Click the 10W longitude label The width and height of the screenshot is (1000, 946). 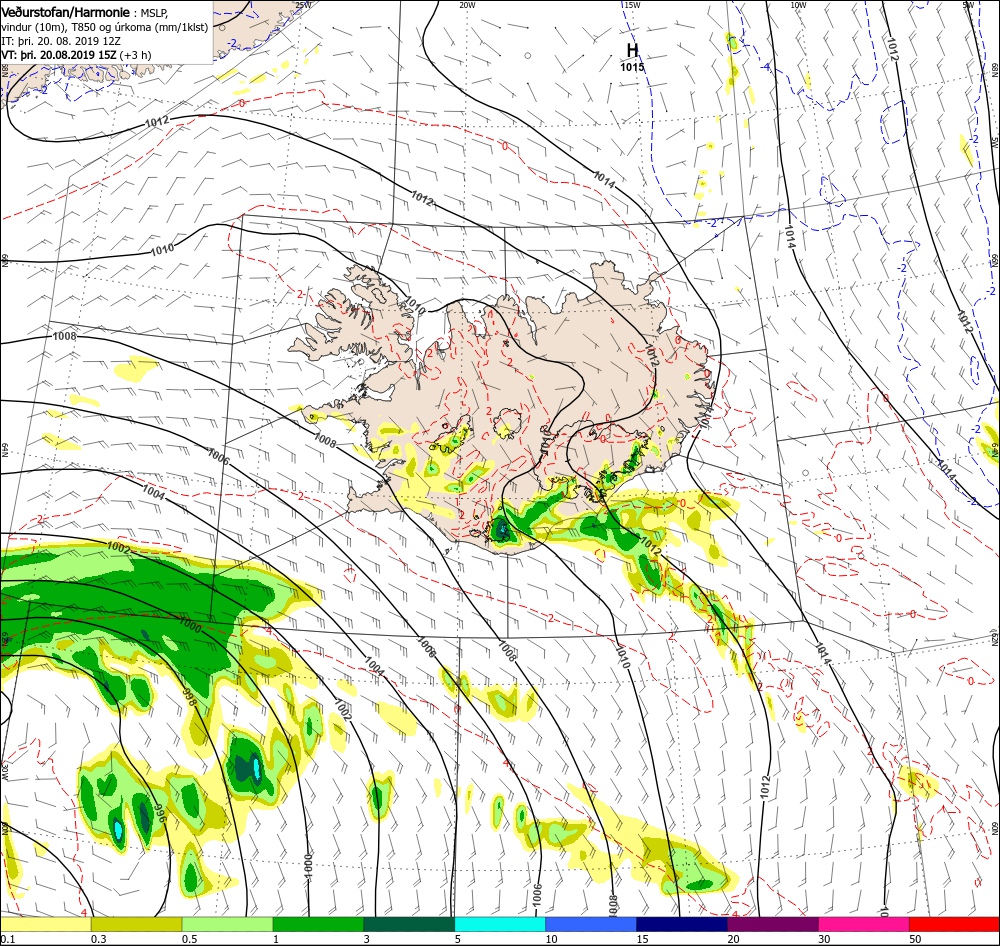point(798,5)
